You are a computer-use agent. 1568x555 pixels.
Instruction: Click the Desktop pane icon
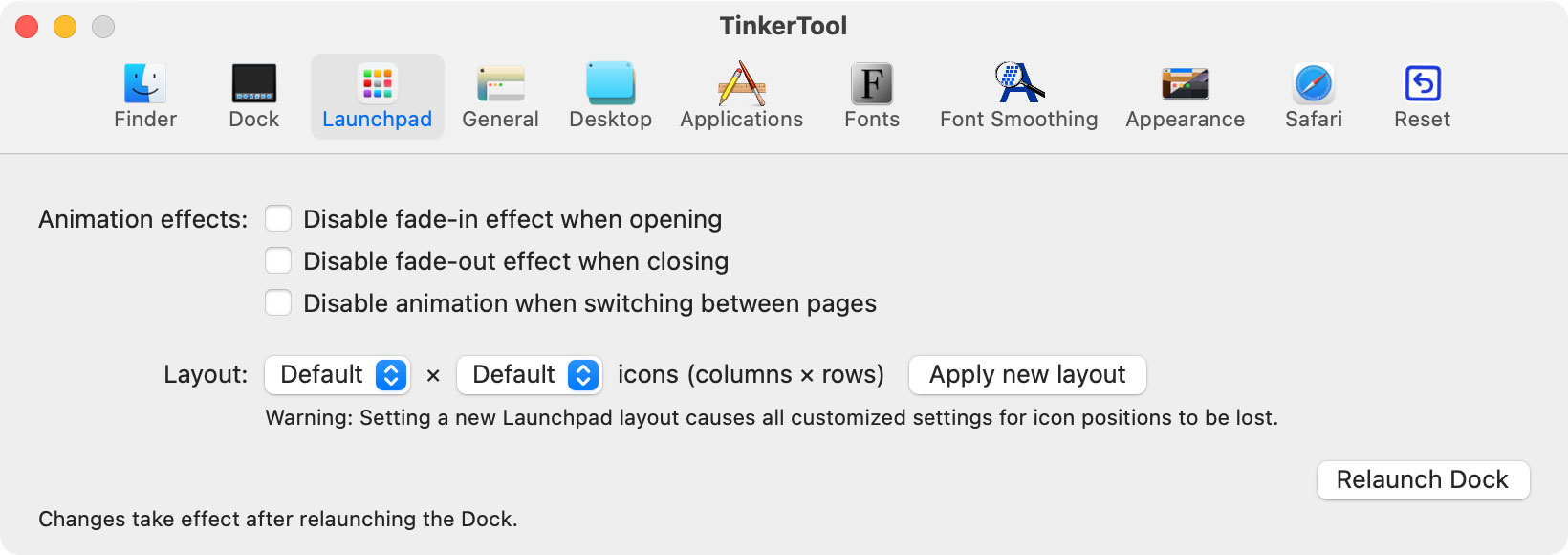[x=610, y=91]
